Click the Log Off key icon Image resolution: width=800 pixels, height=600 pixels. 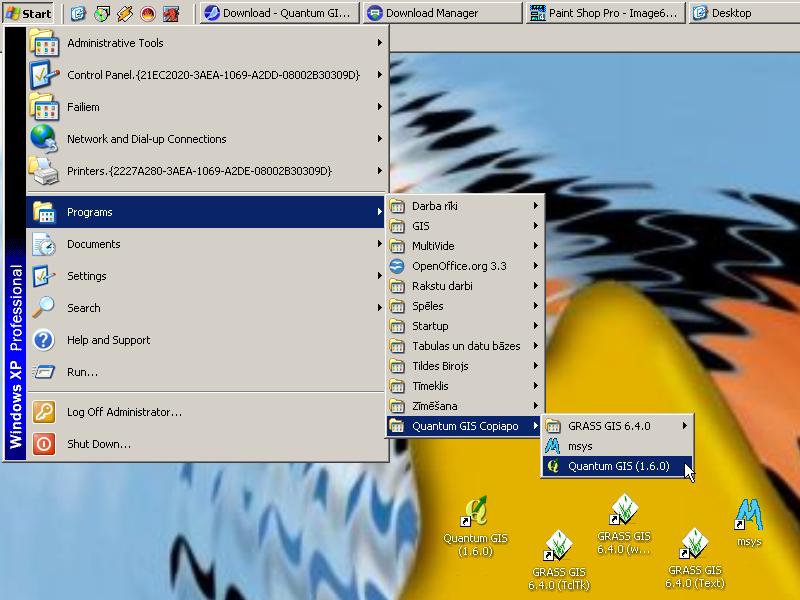[44, 412]
